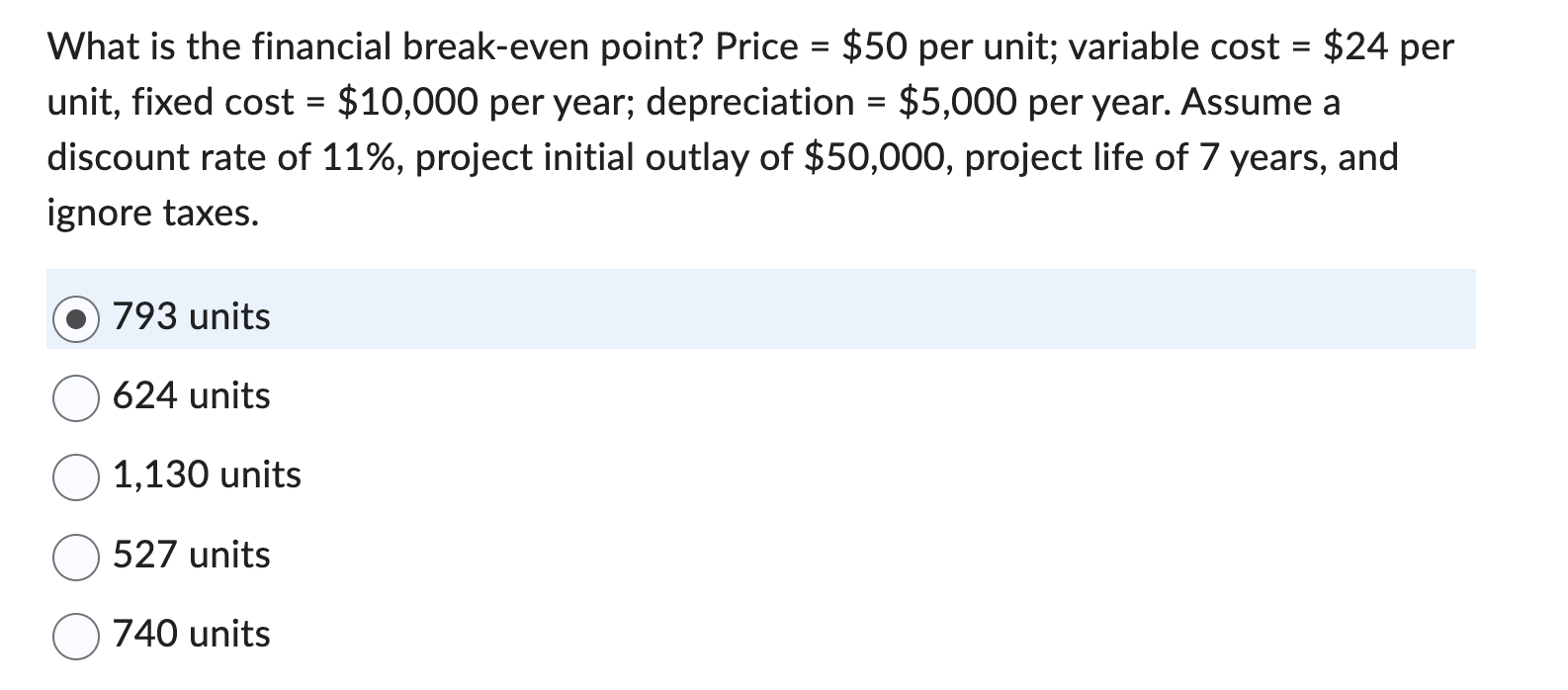1568x690 pixels.
Task: Select the 740 units radio button
Action: pyautogui.click(x=76, y=635)
